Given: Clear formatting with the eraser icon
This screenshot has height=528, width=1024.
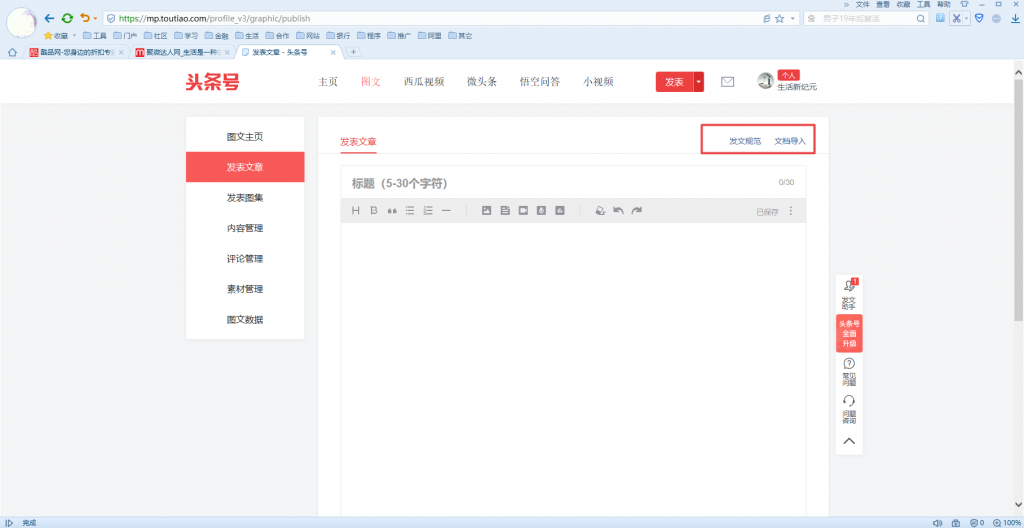Looking at the screenshot, I should click(599, 211).
